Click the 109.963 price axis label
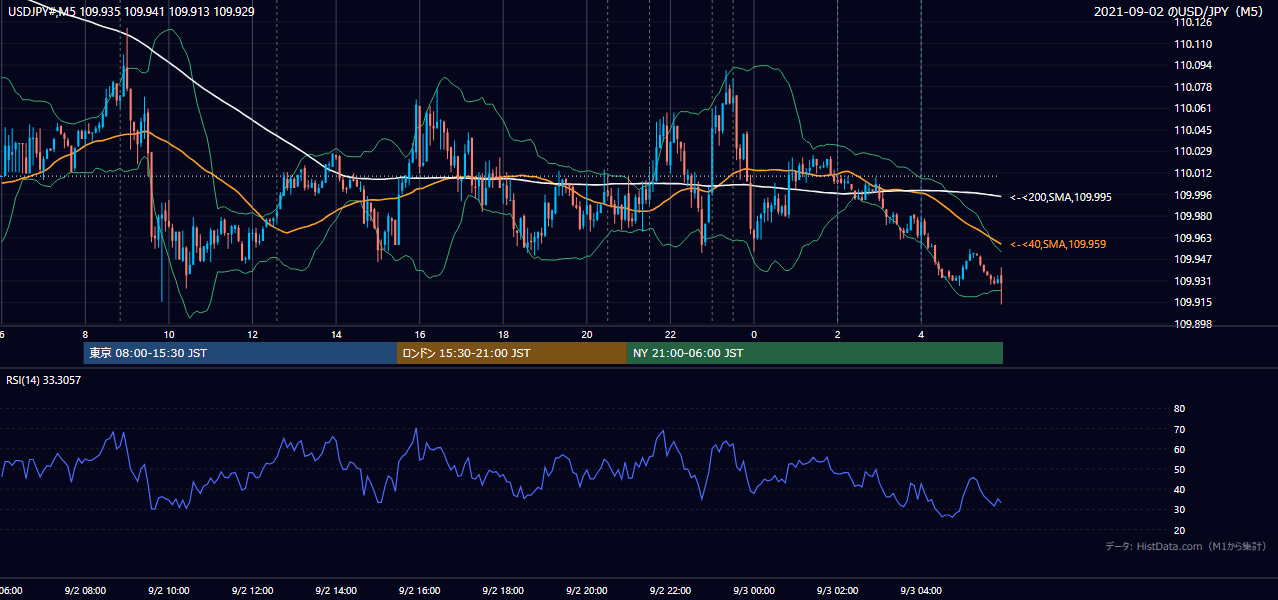Image resolution: width=1278 pixels, height=600 pixels. [x=1194, y=238]
